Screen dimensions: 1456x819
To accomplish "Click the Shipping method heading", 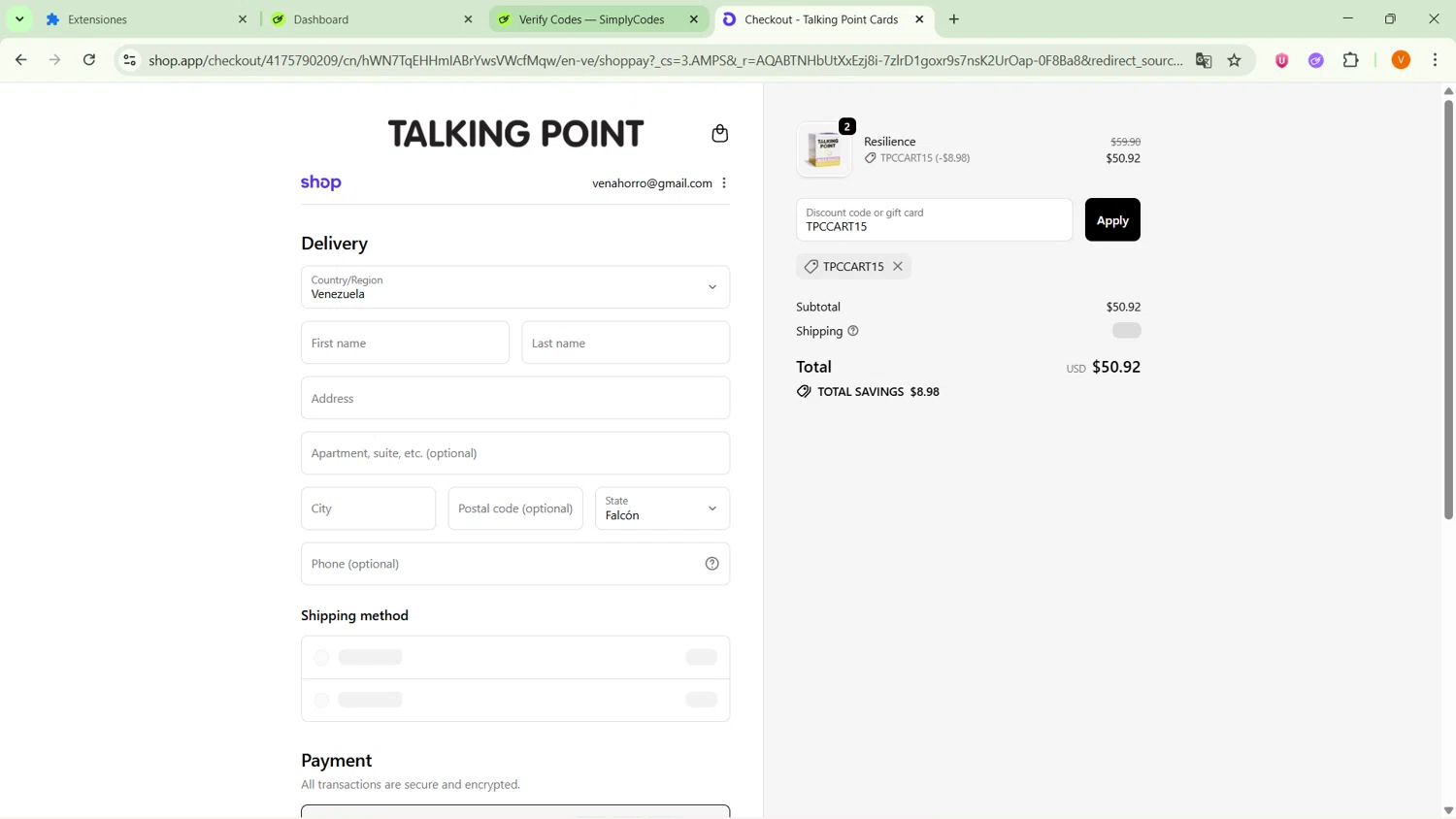I will [x=354, y=615].
